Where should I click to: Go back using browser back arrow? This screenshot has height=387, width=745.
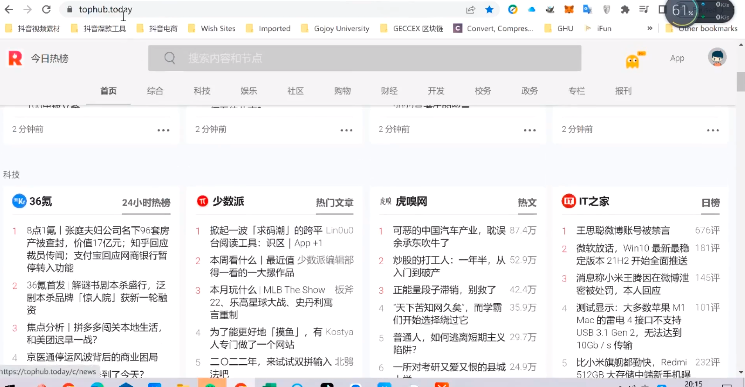pyautogui.click(x=9, y=9)
